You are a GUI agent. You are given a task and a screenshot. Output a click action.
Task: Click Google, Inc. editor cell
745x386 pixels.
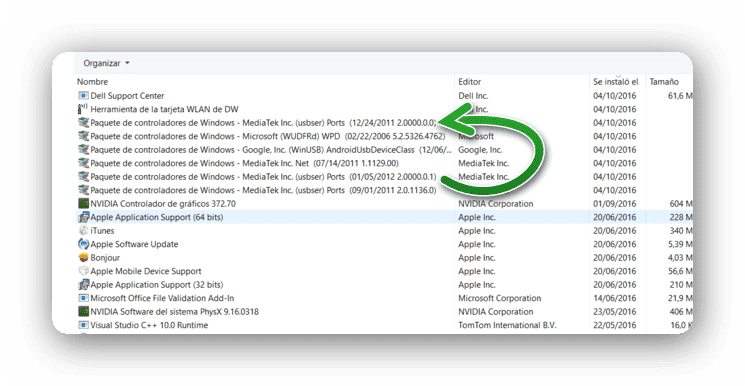(x=480, y=150)
